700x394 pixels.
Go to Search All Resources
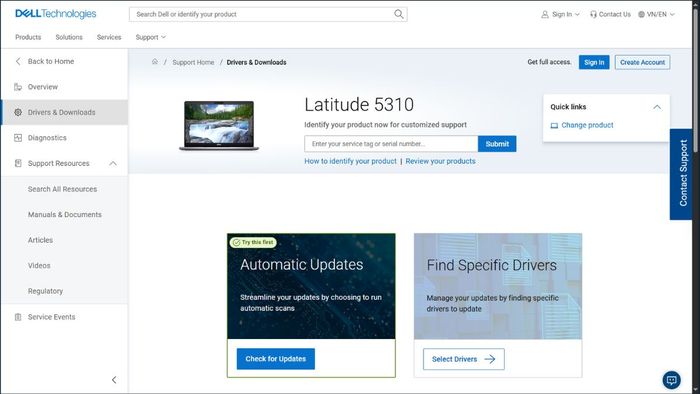[x=62, y=189]
